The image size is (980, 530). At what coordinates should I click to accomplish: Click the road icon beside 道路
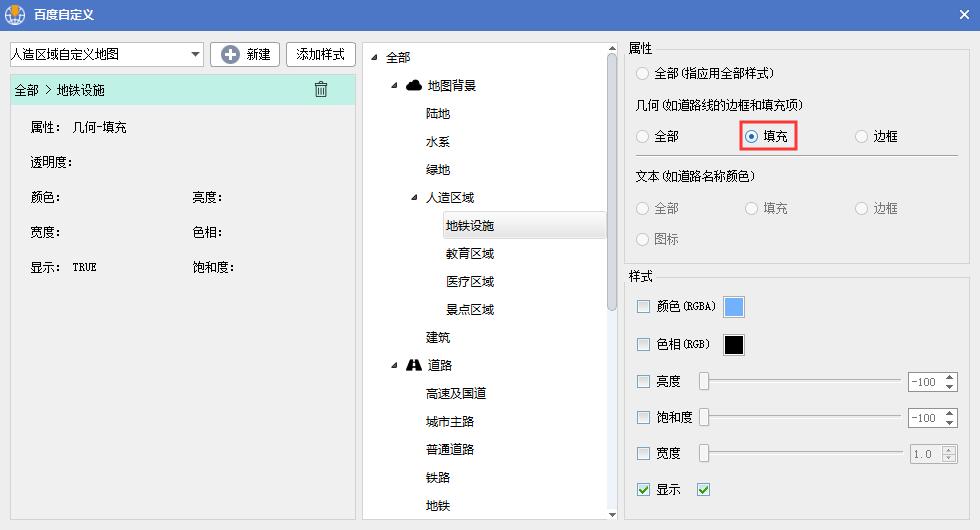414,365
